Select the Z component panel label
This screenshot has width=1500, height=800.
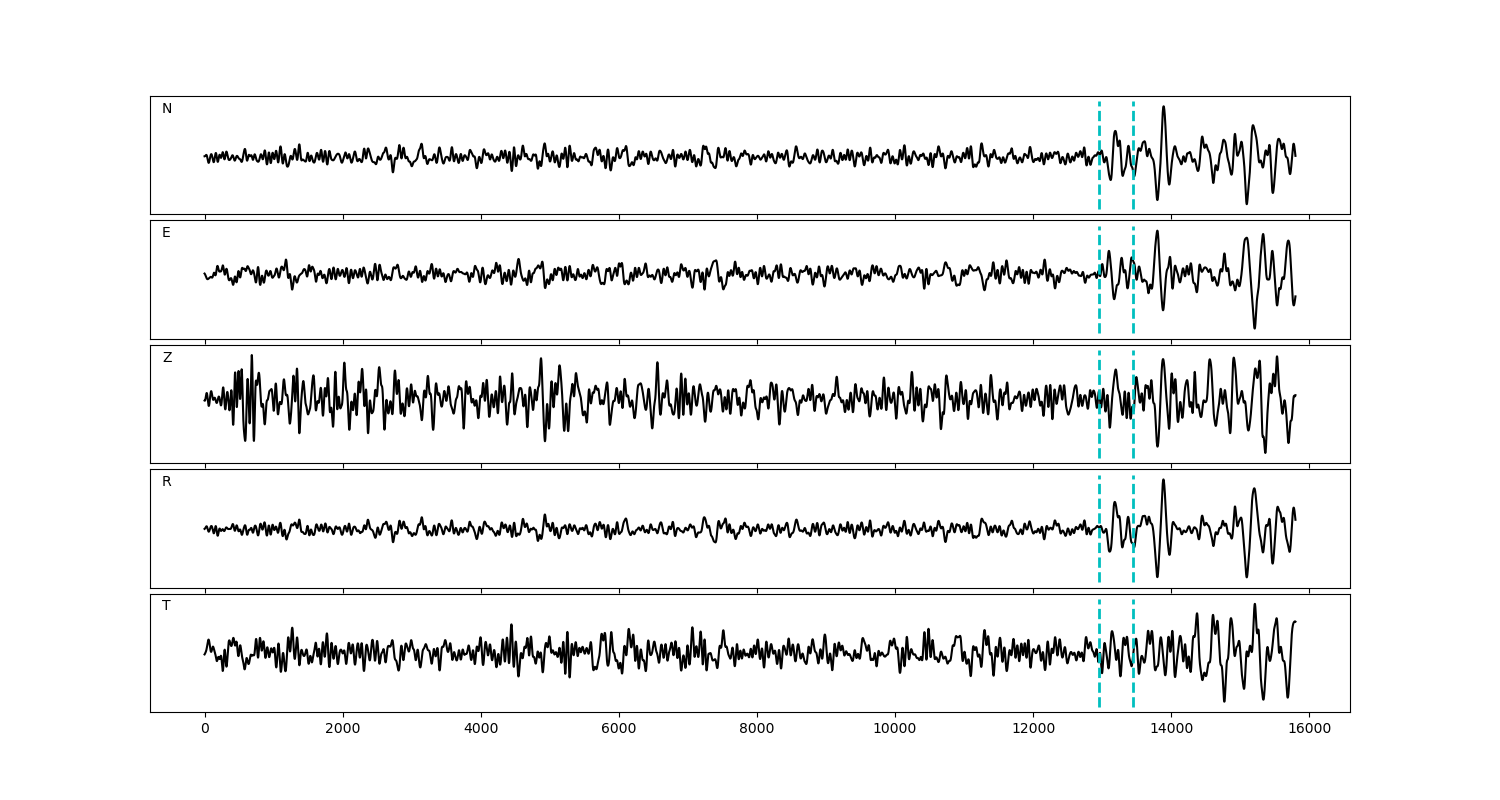pos(167,358)
